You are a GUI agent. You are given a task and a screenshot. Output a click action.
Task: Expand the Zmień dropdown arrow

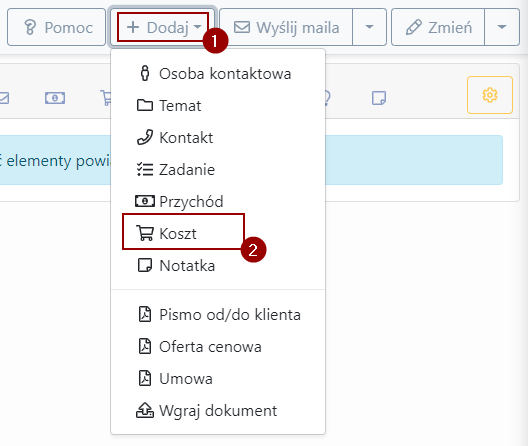502,27
